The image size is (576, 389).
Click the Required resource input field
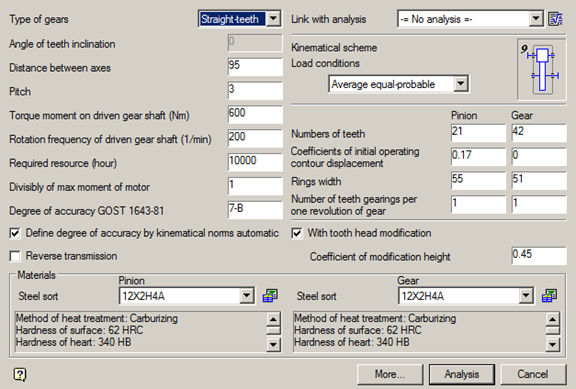pos(255,162)
